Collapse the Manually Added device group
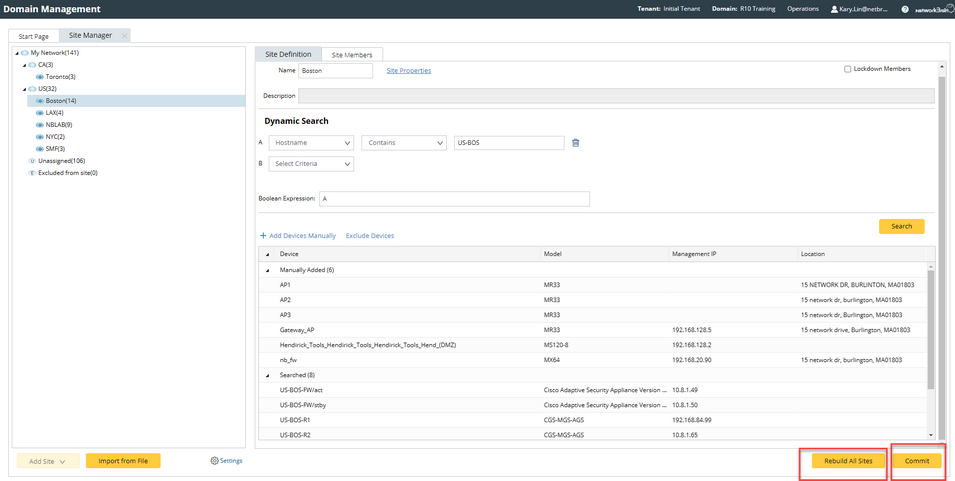This screenshot has width=955, height=481. click(x=267, y=270)
